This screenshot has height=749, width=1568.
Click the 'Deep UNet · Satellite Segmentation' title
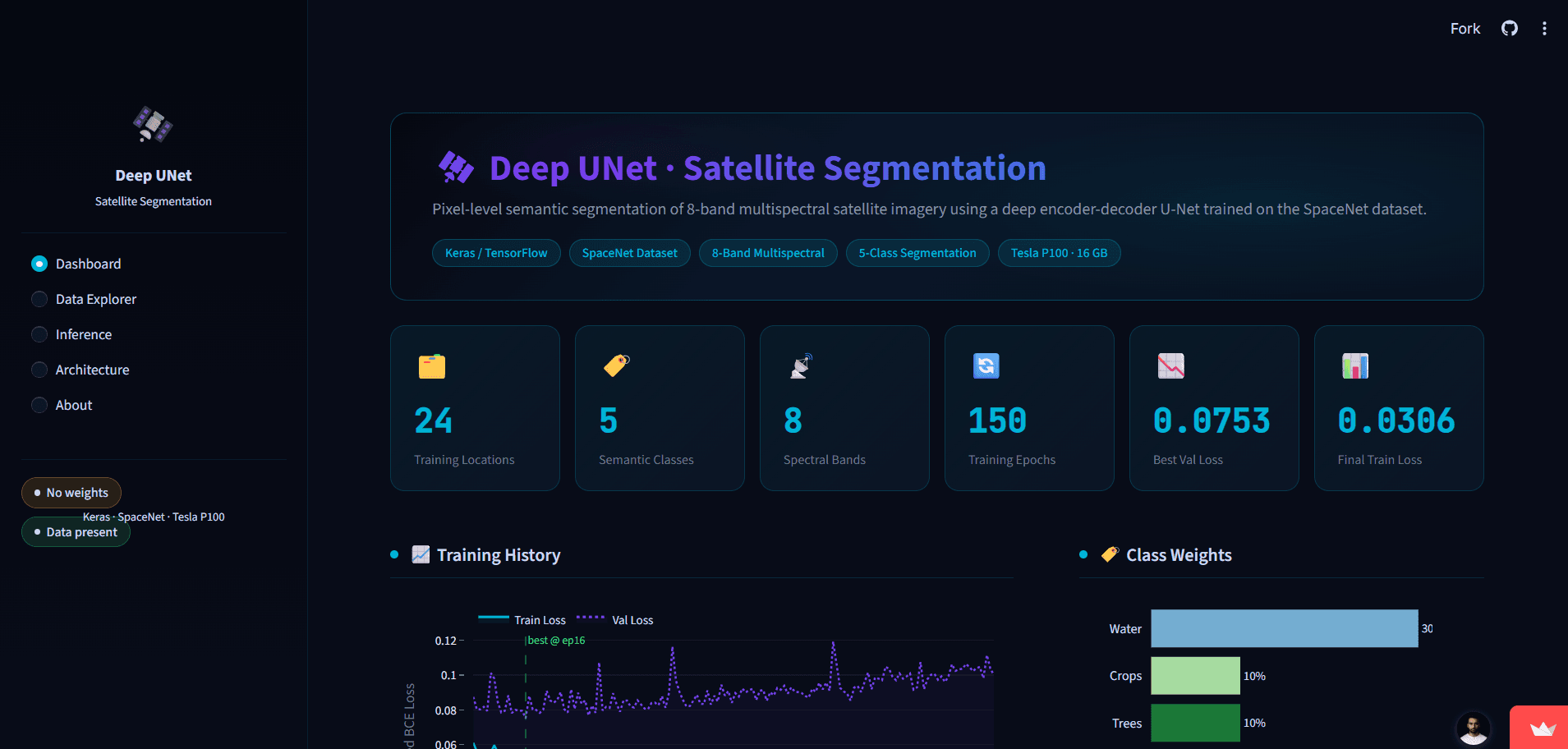click(768, 168)
